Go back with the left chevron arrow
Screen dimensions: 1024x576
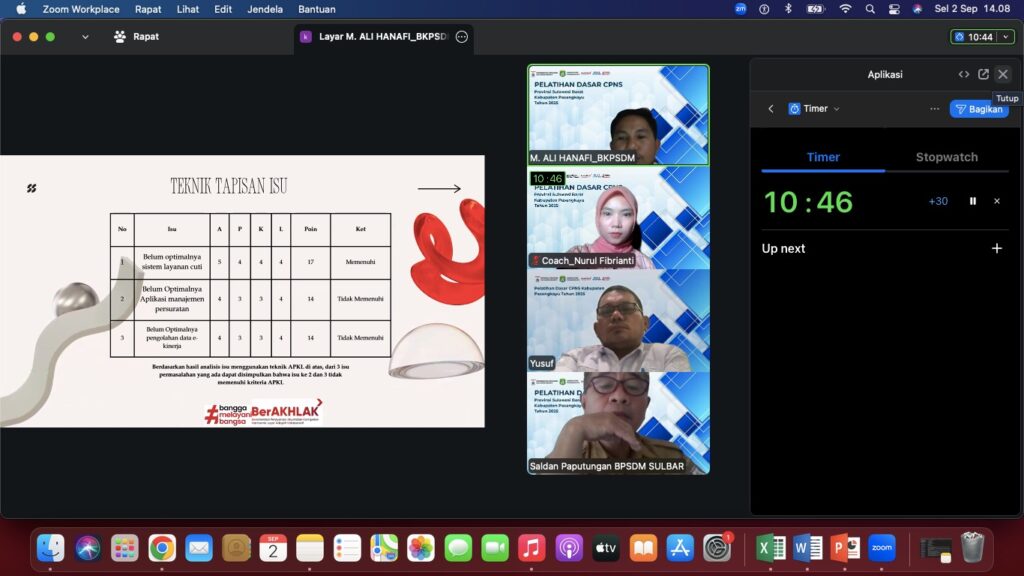771,108
